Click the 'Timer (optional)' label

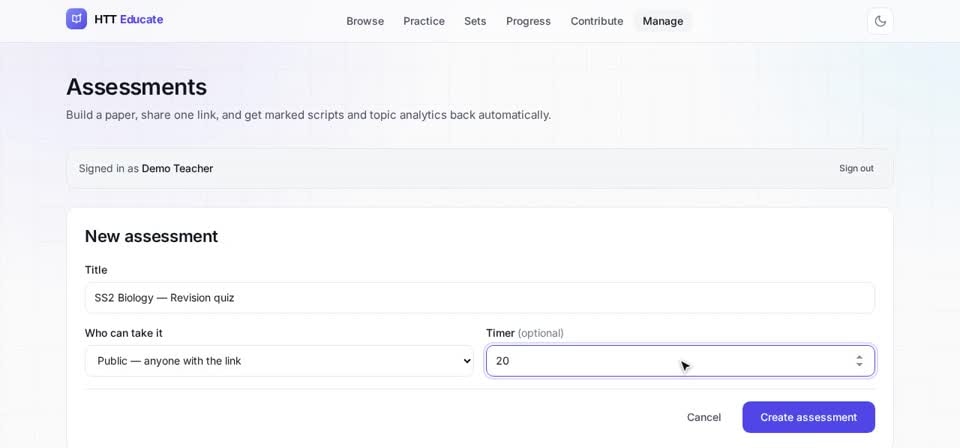click(525, 333)
